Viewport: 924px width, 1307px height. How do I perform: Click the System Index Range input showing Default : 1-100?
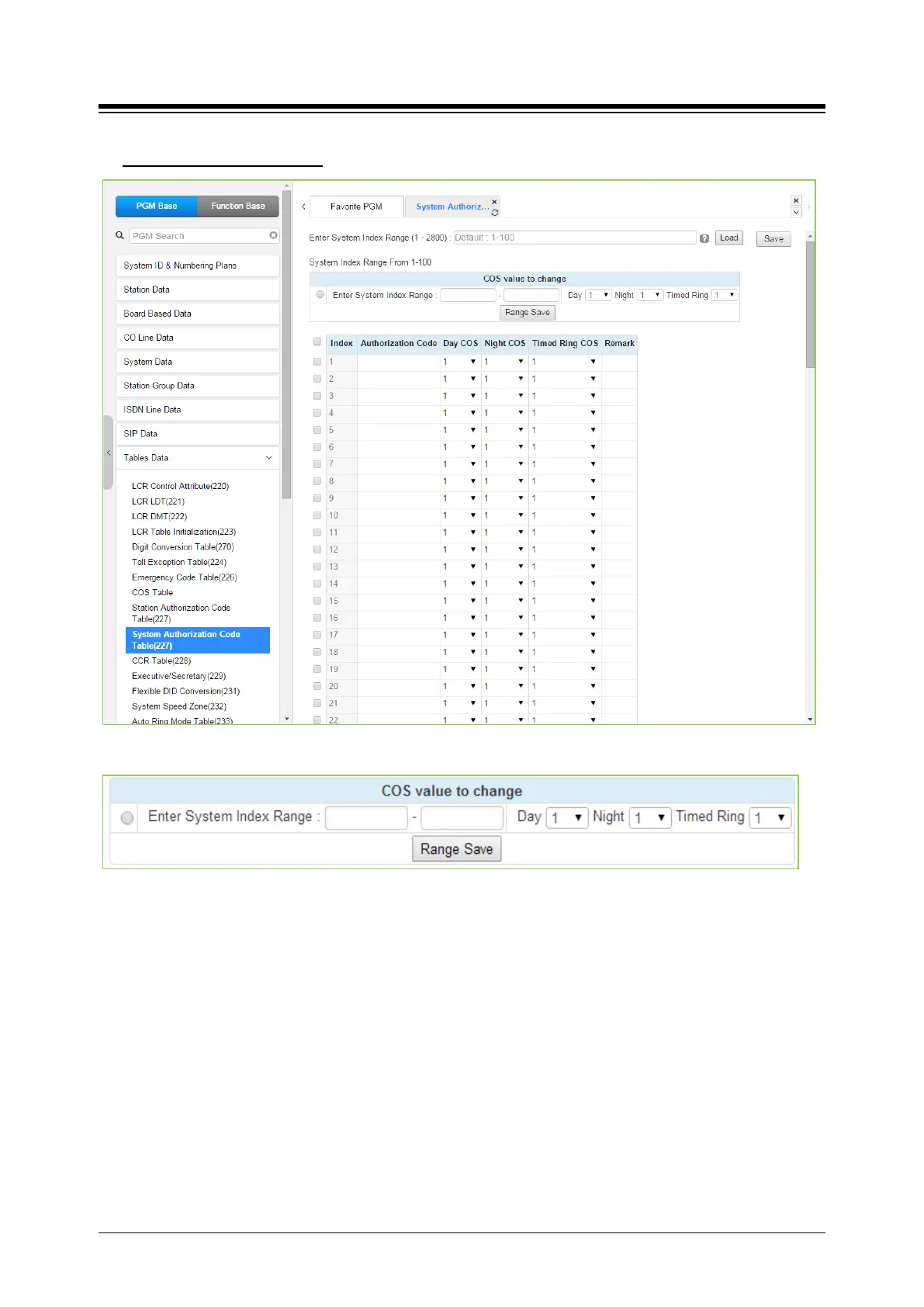[574, 238]
